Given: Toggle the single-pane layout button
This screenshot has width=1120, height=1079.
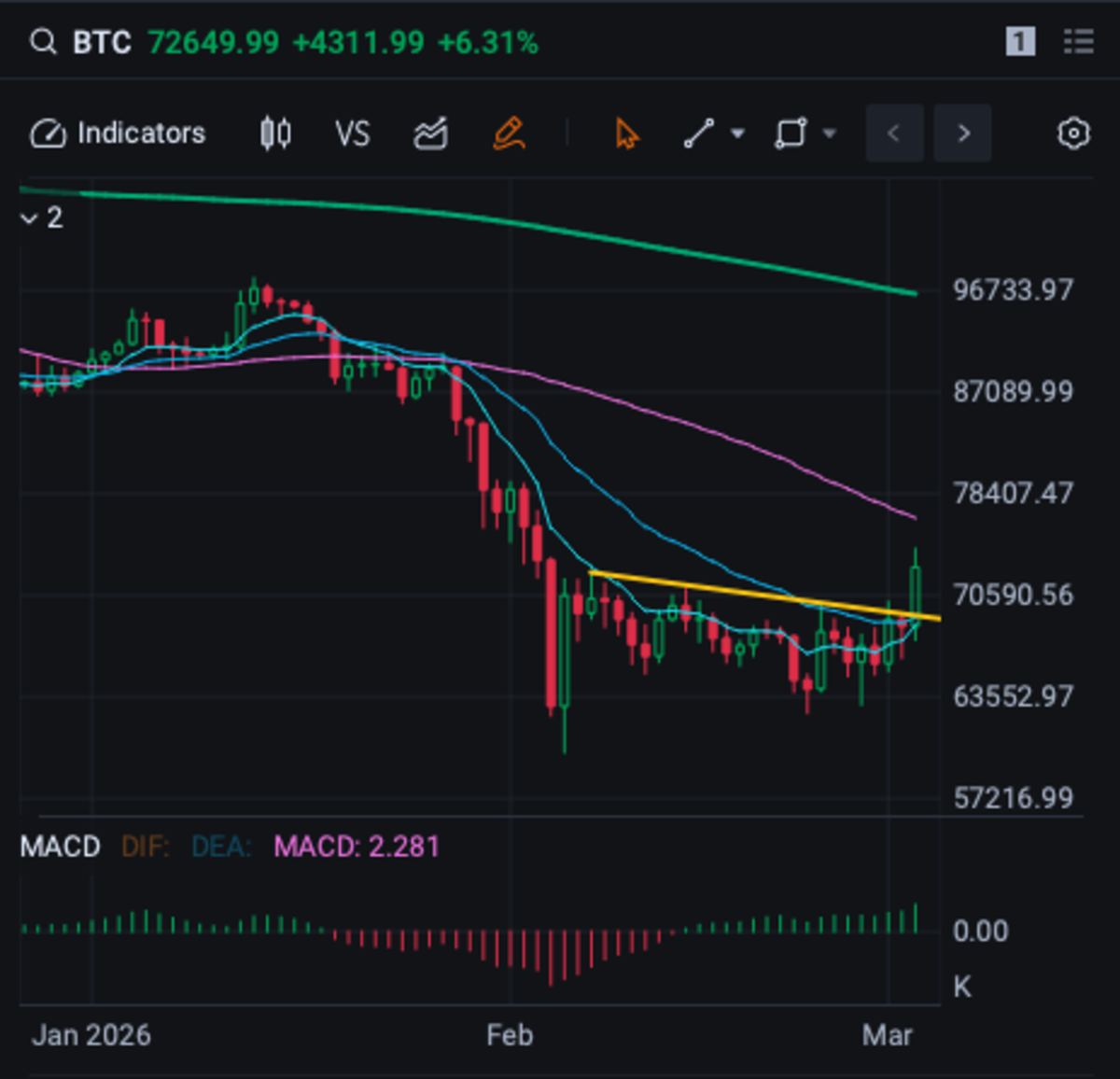Looking at the screenshot, I should 1020,42.
